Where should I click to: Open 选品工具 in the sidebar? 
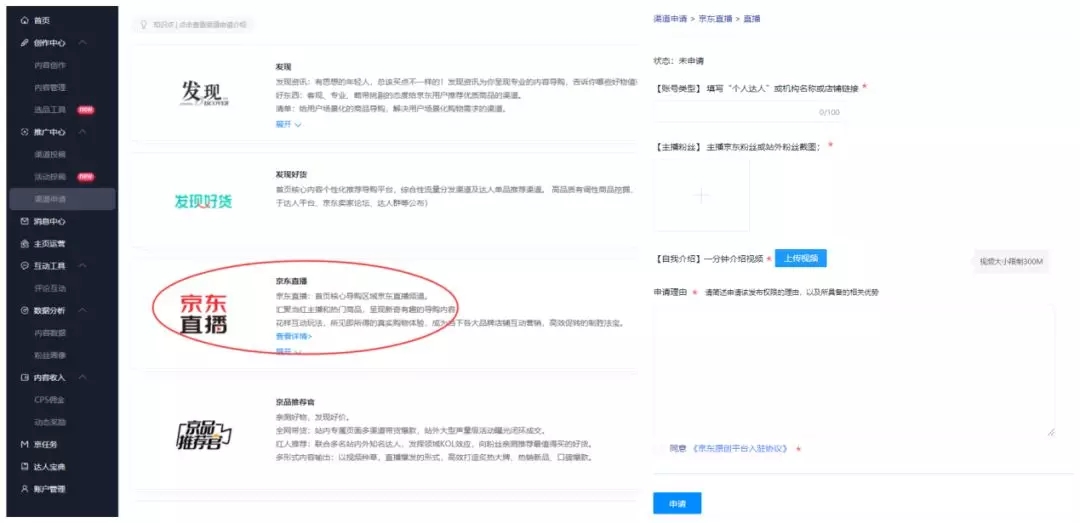50,110
